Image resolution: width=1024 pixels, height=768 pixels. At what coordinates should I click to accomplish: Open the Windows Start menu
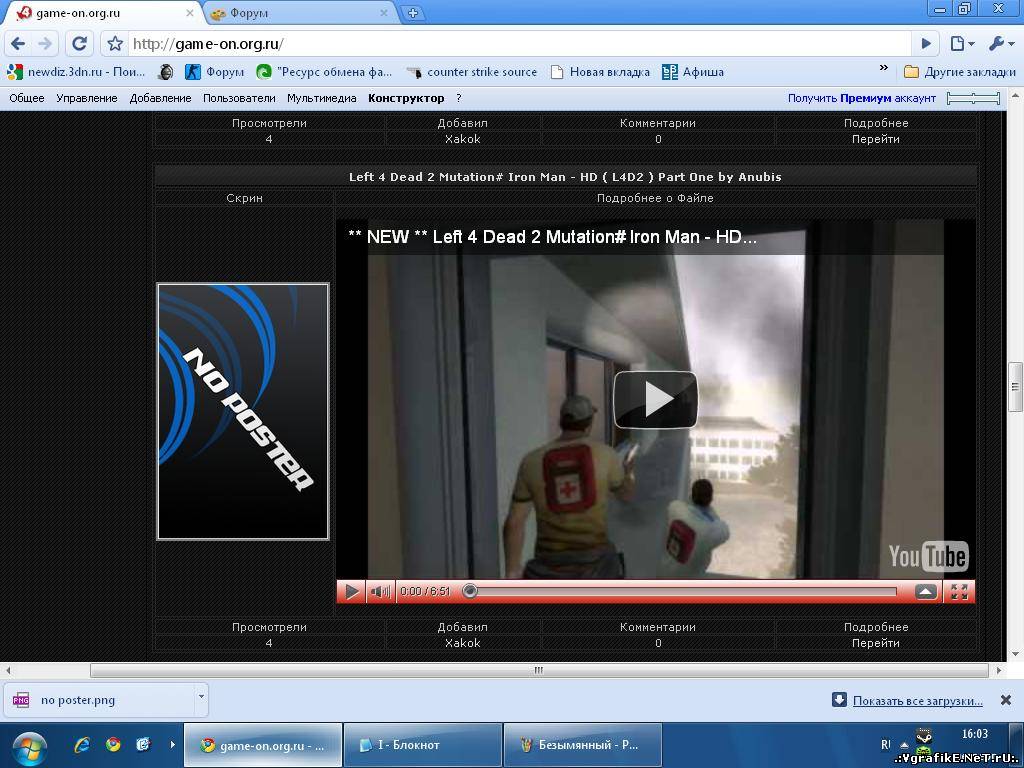pos(28,748)
